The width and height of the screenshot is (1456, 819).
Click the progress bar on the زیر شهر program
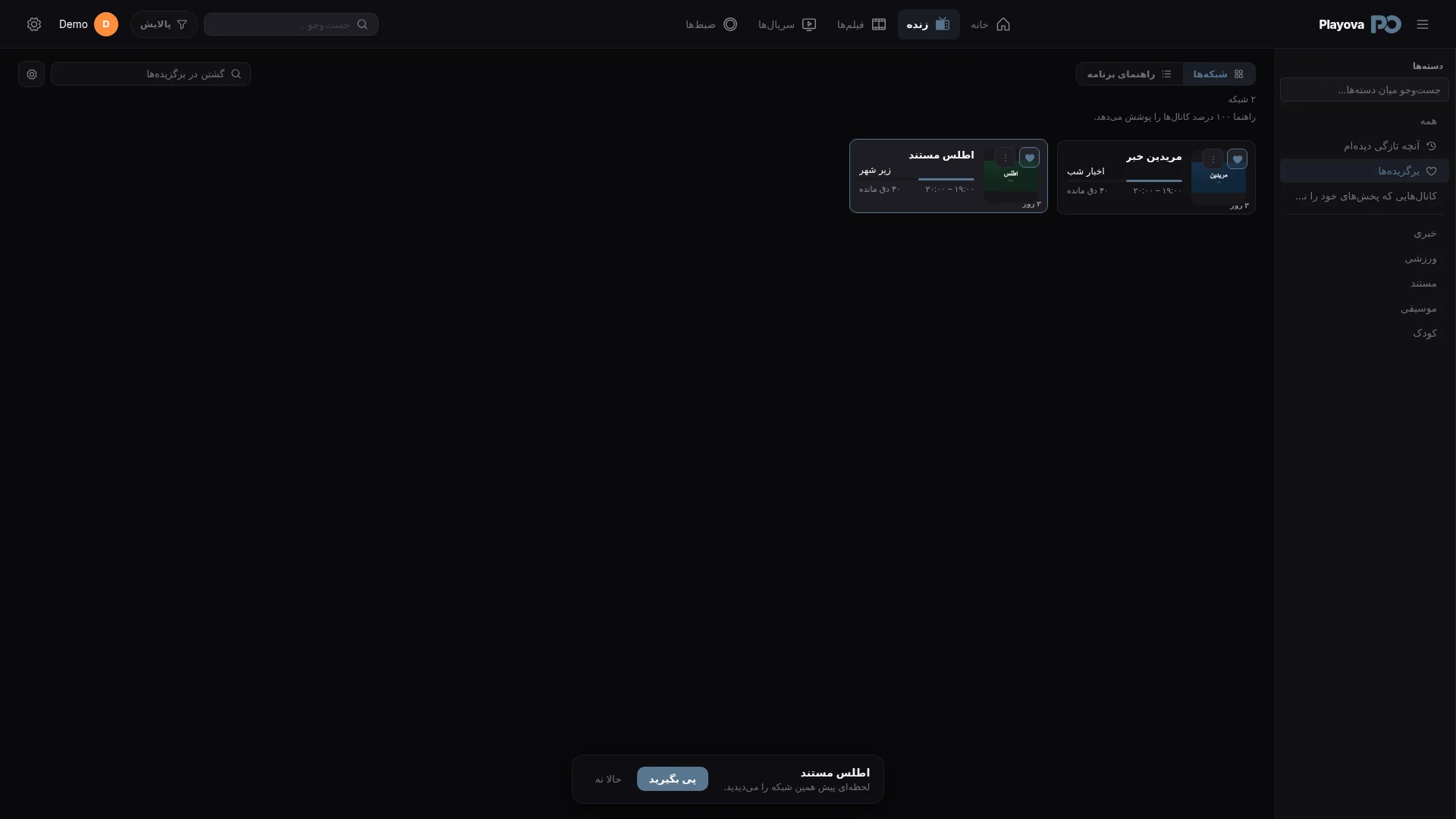917,179
